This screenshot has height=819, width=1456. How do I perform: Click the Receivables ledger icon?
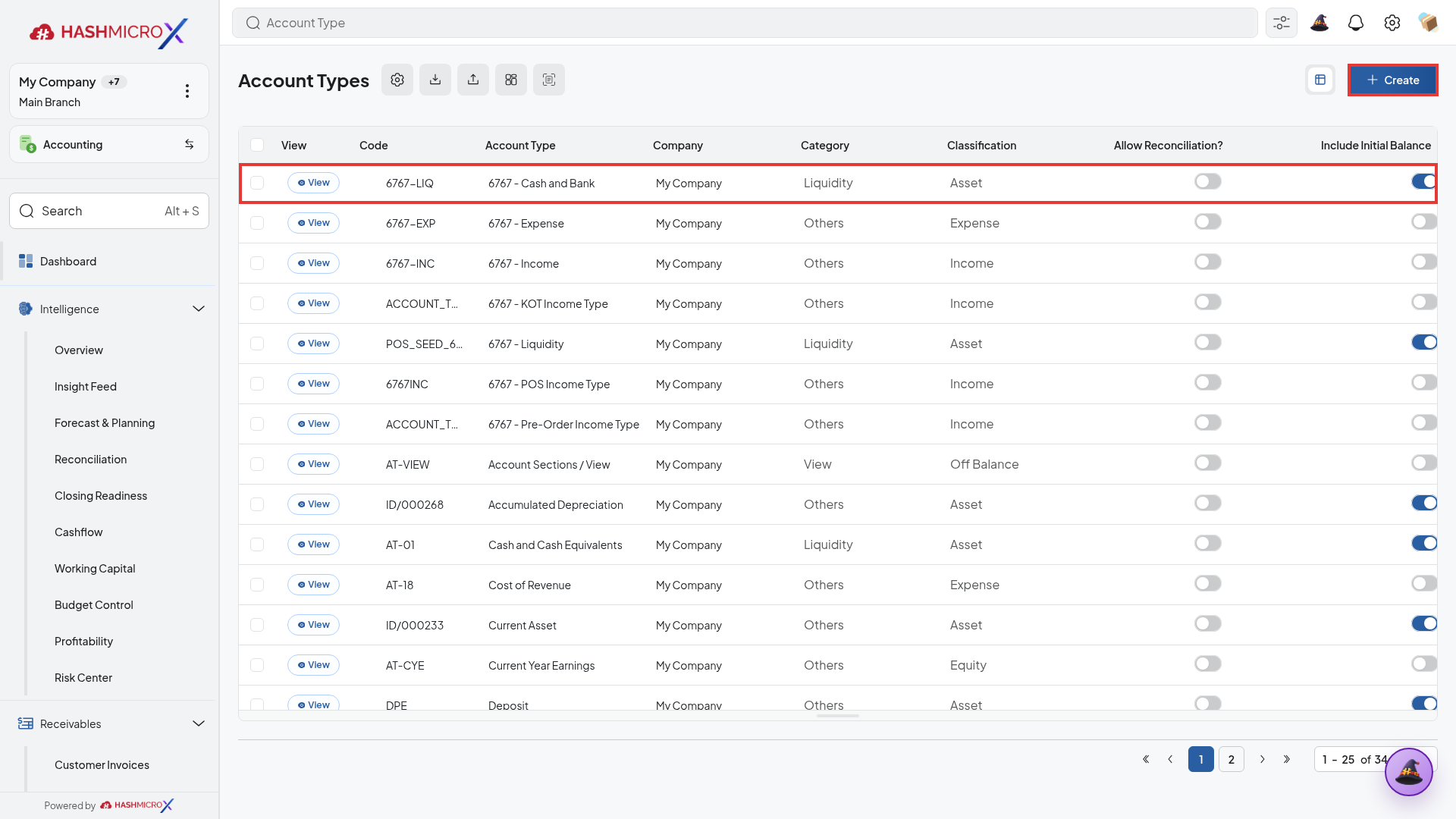26,723
